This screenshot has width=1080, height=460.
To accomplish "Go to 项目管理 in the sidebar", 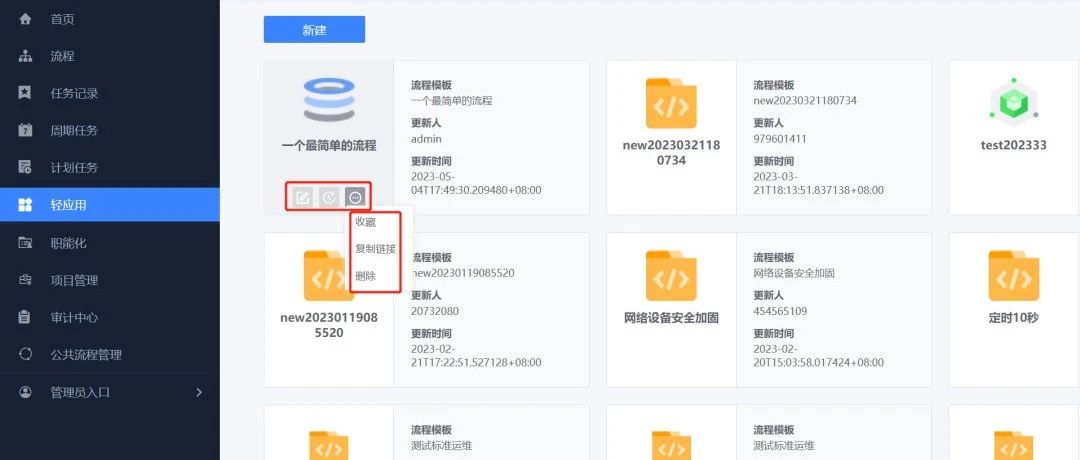I will pos(74,280).
